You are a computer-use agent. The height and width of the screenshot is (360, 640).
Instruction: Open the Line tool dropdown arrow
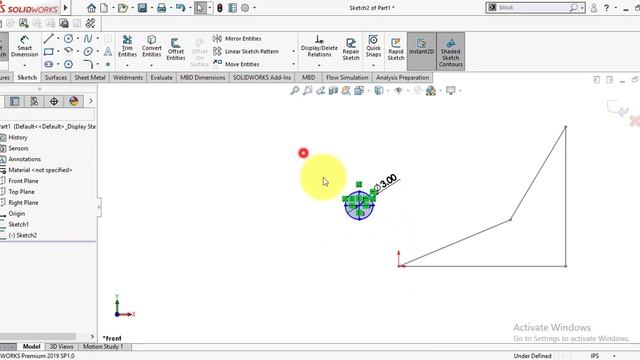pos(58,39)
